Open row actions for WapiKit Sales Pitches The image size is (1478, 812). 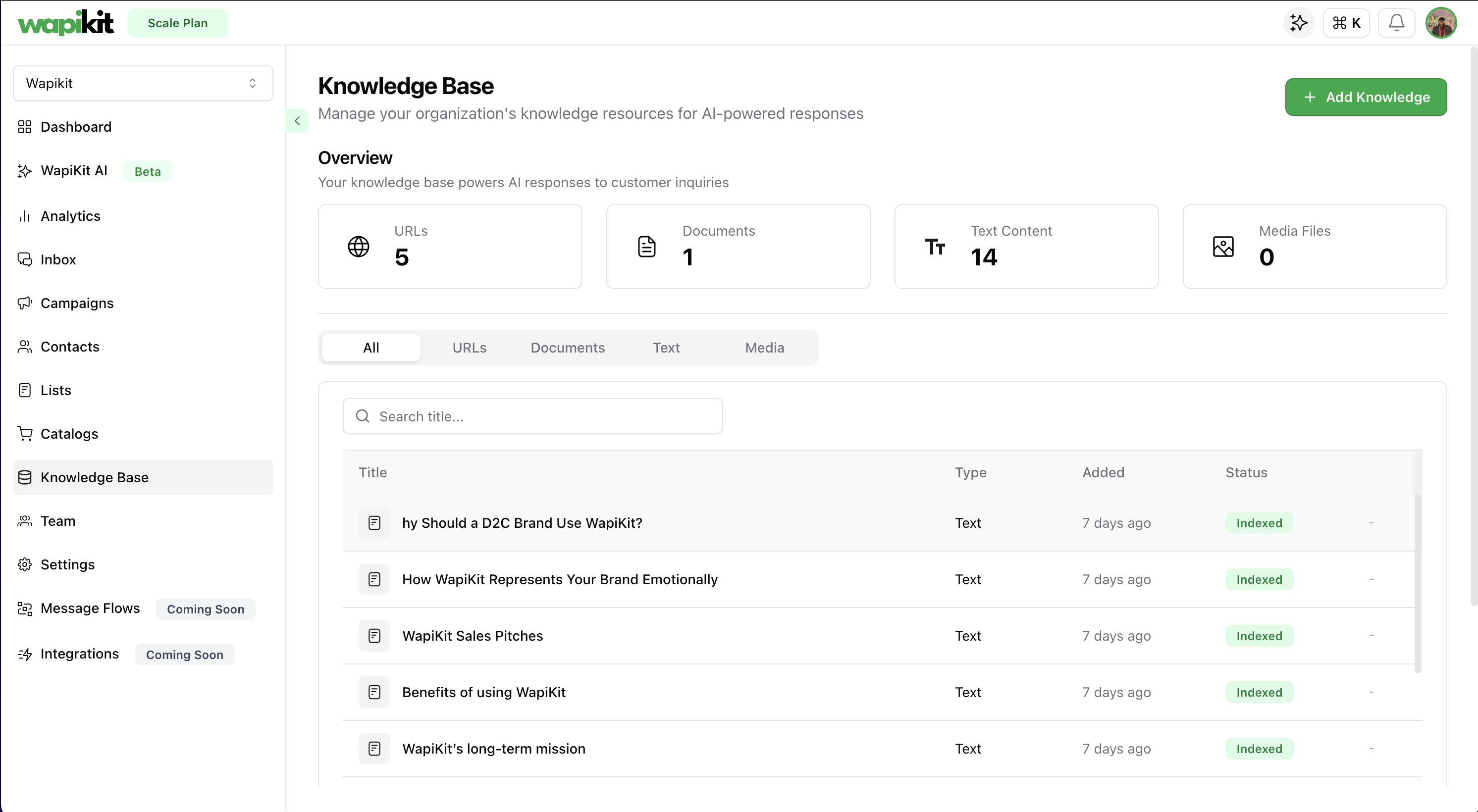tap(1372, 635)
